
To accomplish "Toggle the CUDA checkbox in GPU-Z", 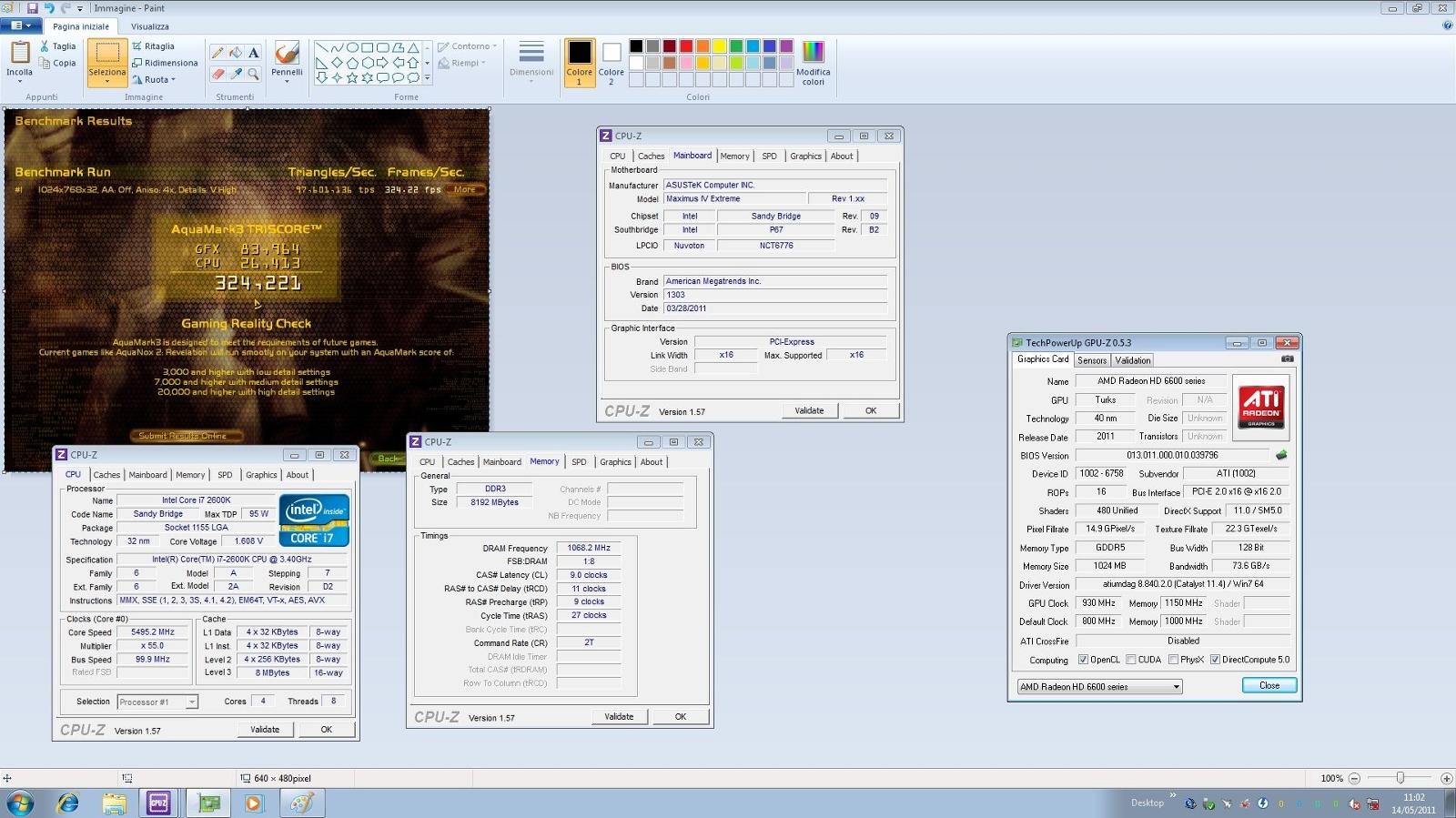I will [1131, 660].
